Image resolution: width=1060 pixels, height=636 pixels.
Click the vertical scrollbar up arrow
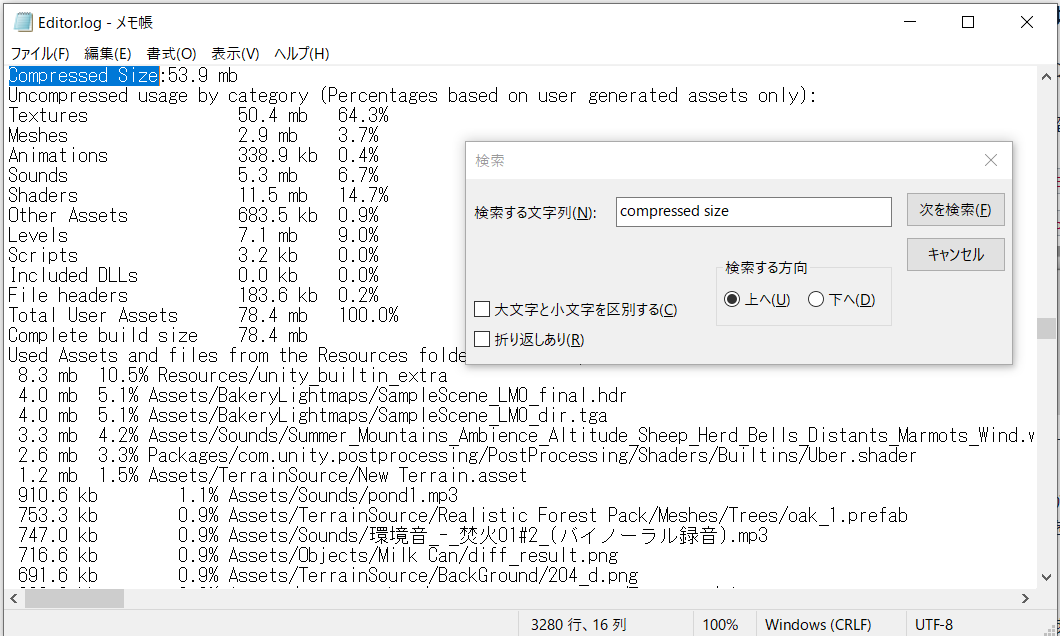[x=1046, y=76]
